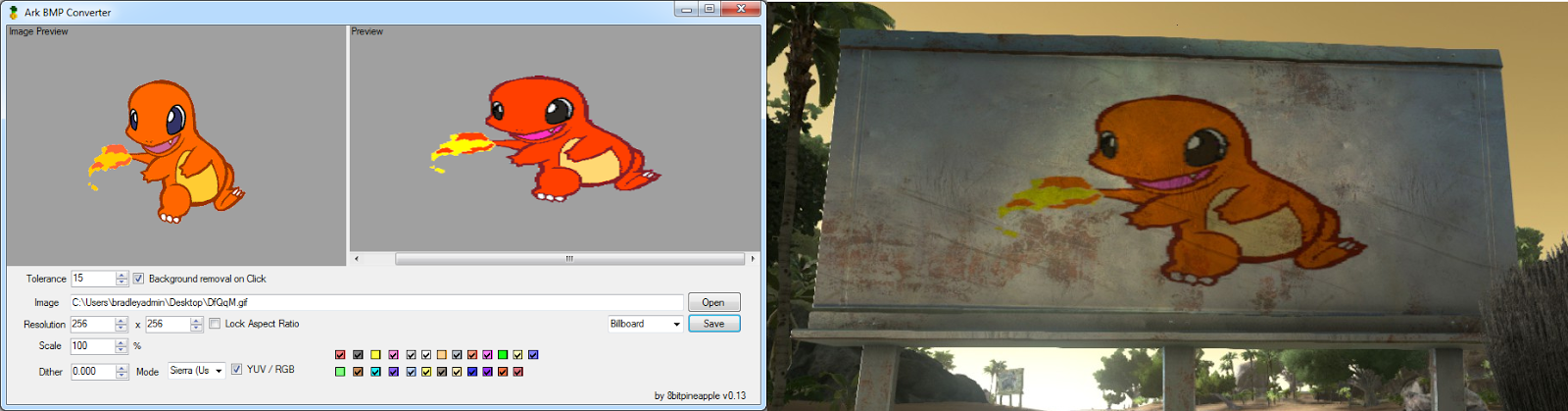The image size is (1568, 411).
Task: Focus the Scale percentage field
Action: (92, 346)
